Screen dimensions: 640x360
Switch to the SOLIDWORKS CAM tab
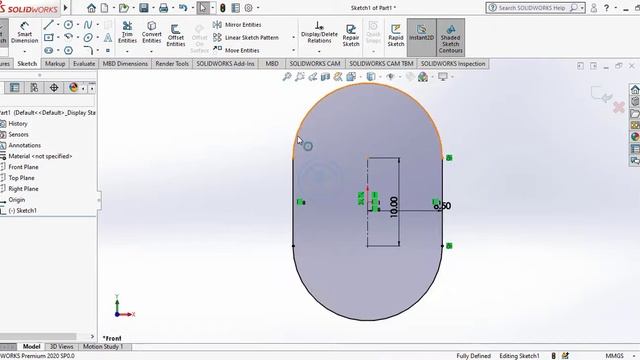(315, 64)
